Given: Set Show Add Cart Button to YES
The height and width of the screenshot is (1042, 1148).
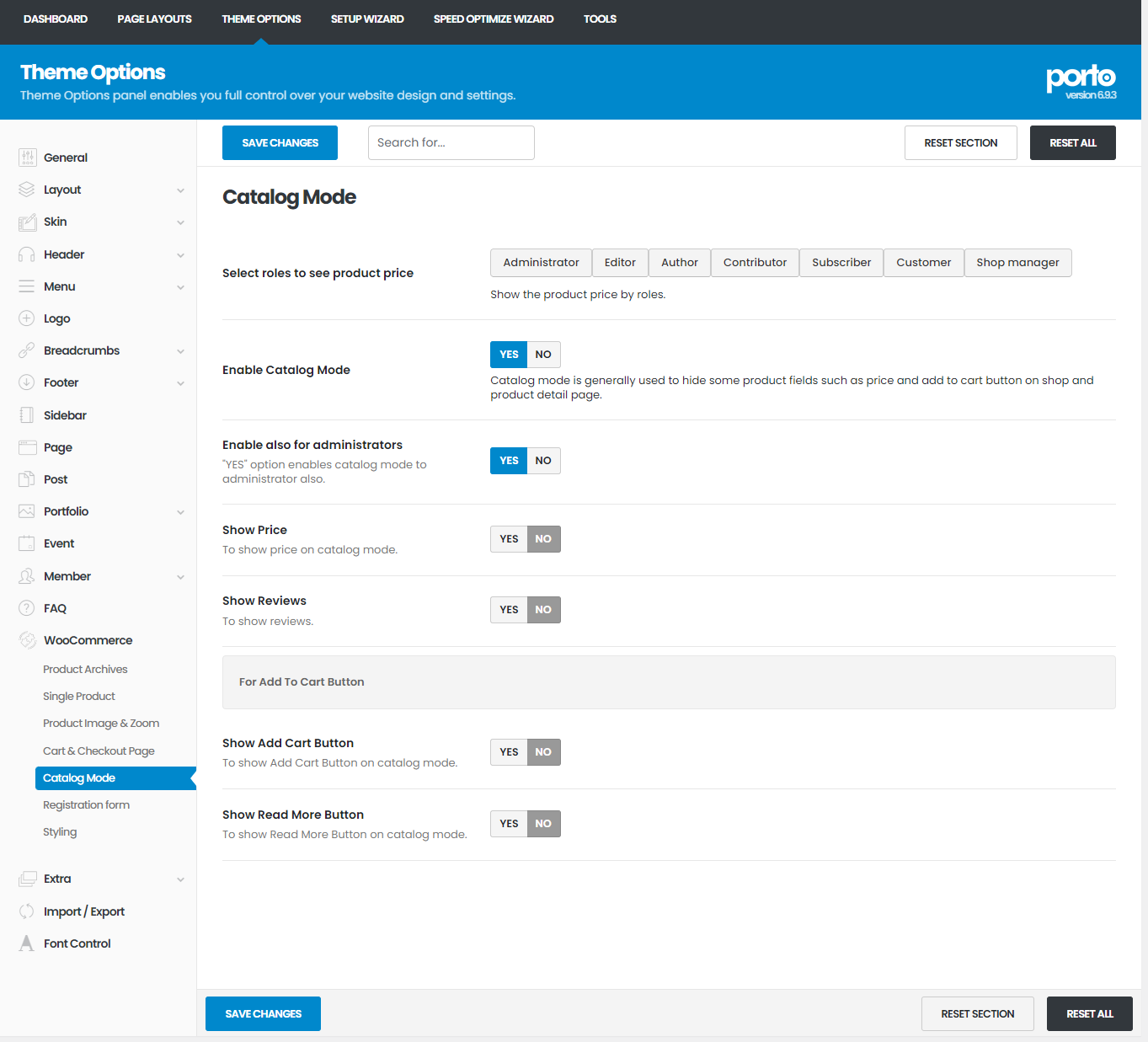Looking at the screenshot, I should coord(509,752).
